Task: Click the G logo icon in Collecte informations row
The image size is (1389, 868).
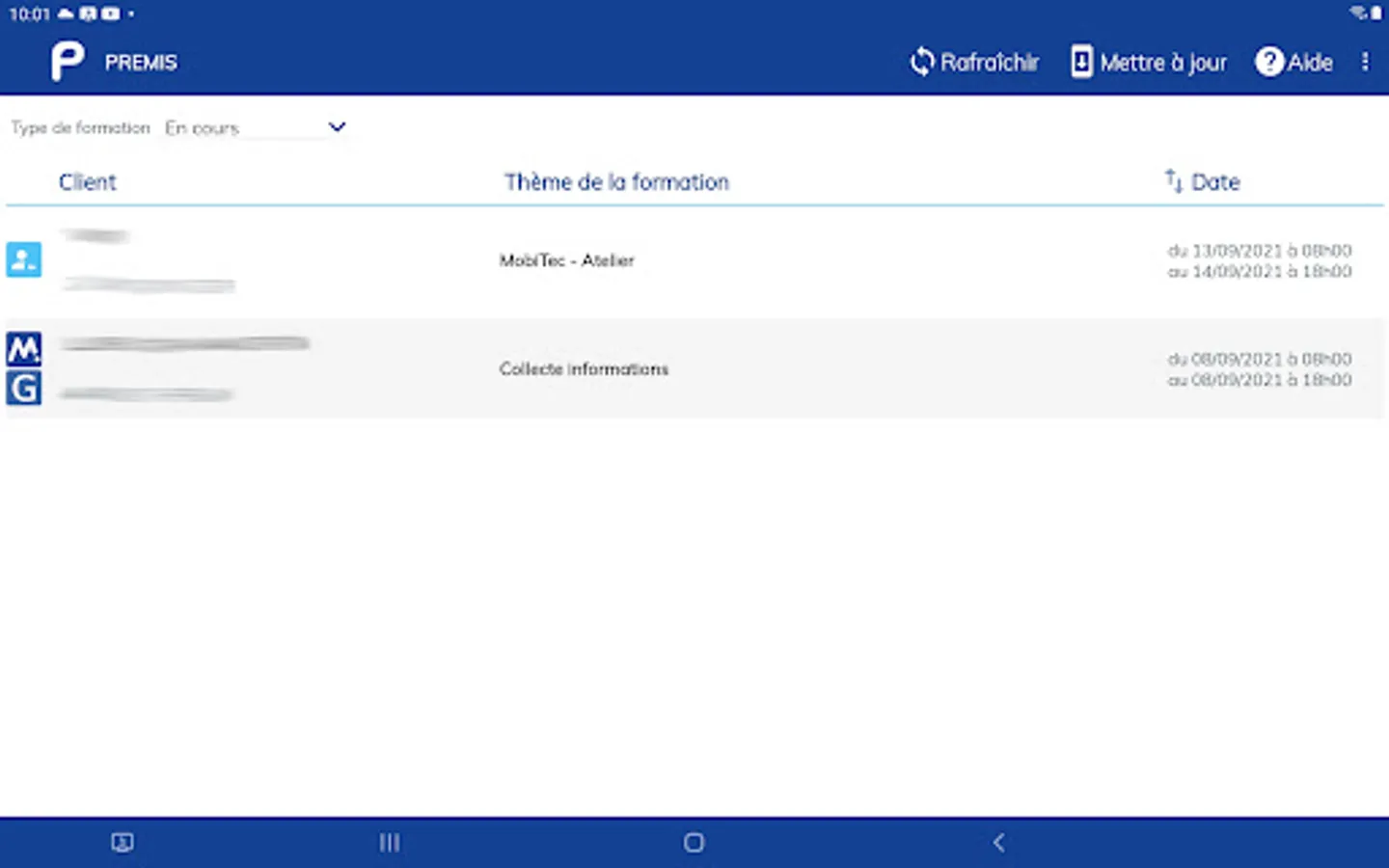Action: (24, 388)
